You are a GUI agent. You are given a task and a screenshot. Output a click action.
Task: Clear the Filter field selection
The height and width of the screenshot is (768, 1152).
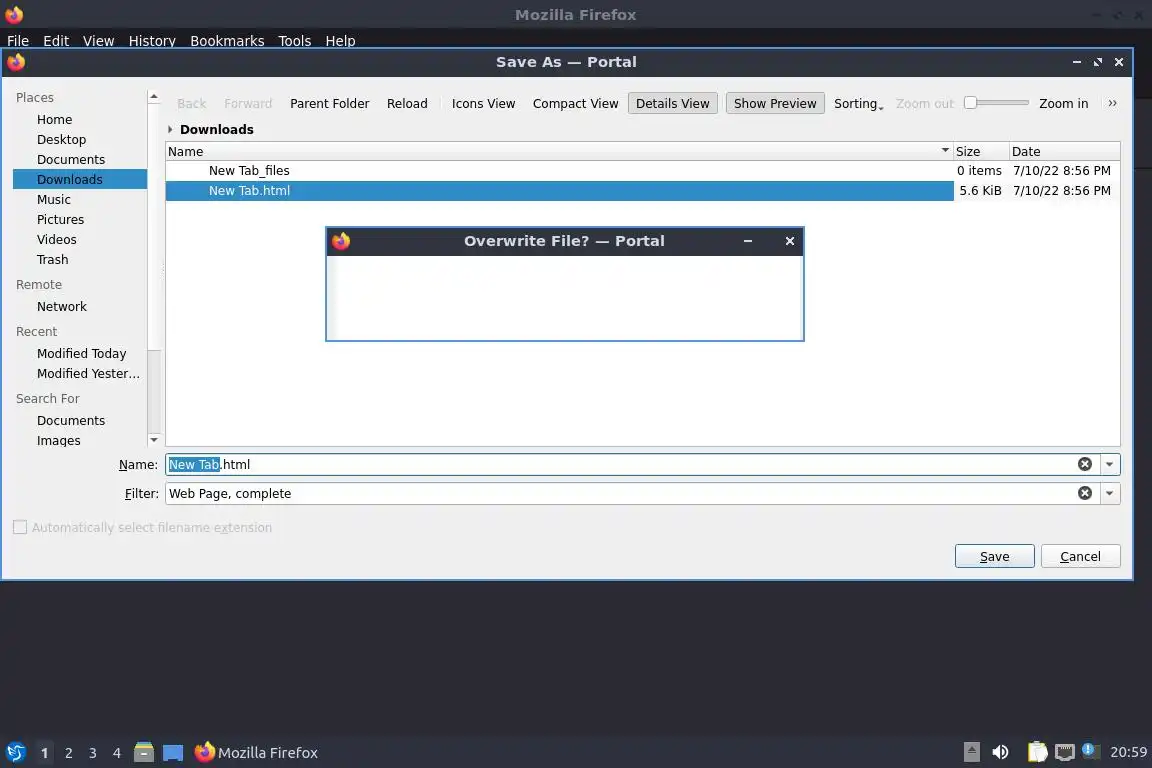(x=1084, y=493)
